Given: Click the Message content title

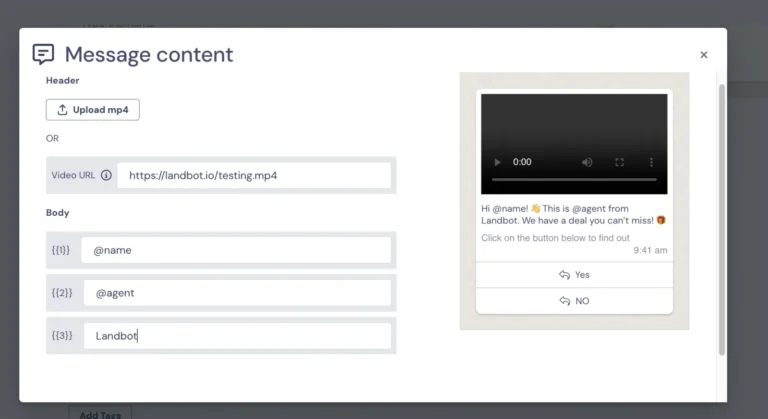Looking at the screenshot, I should (x=149, y=54).
